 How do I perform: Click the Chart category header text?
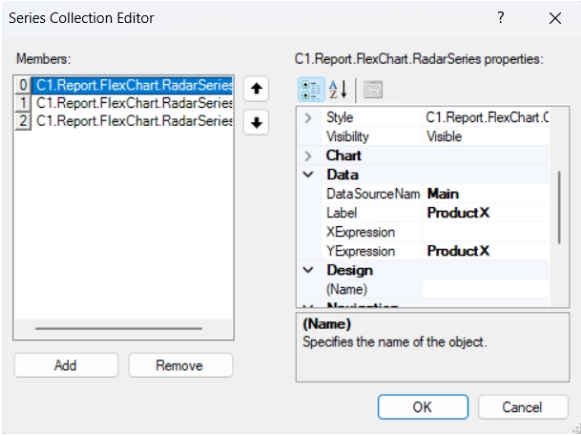(x=343, y=156)
